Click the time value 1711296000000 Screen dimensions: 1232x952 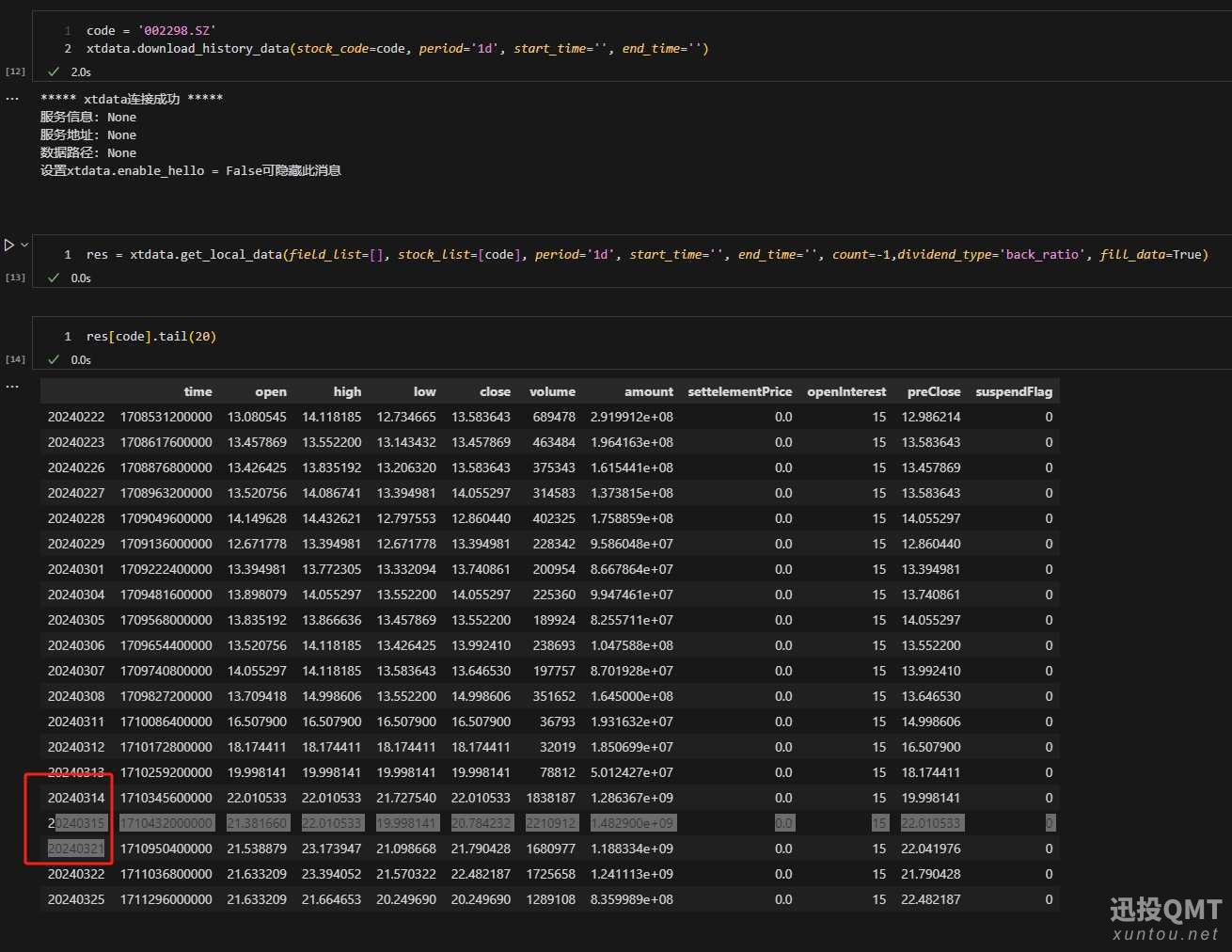pos(166,899)
